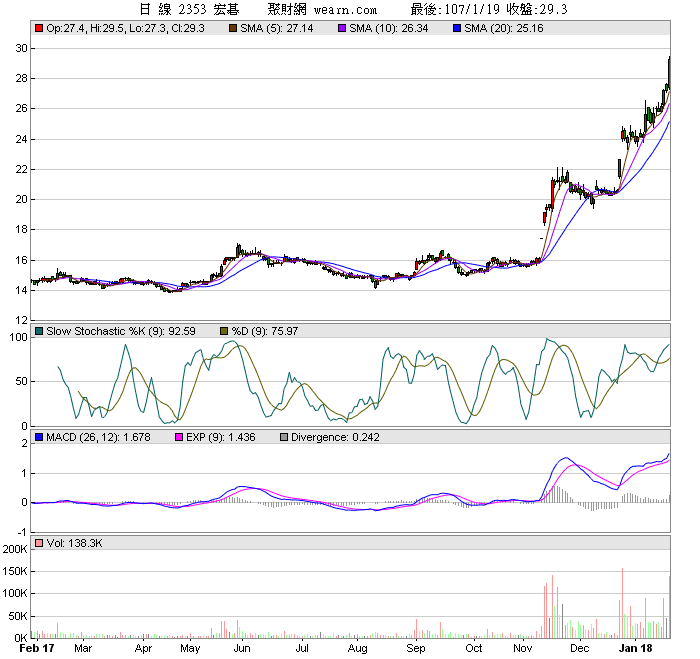Click the 200K volume axis label
This screenshot has width=700, height=659.
(15, 549)
